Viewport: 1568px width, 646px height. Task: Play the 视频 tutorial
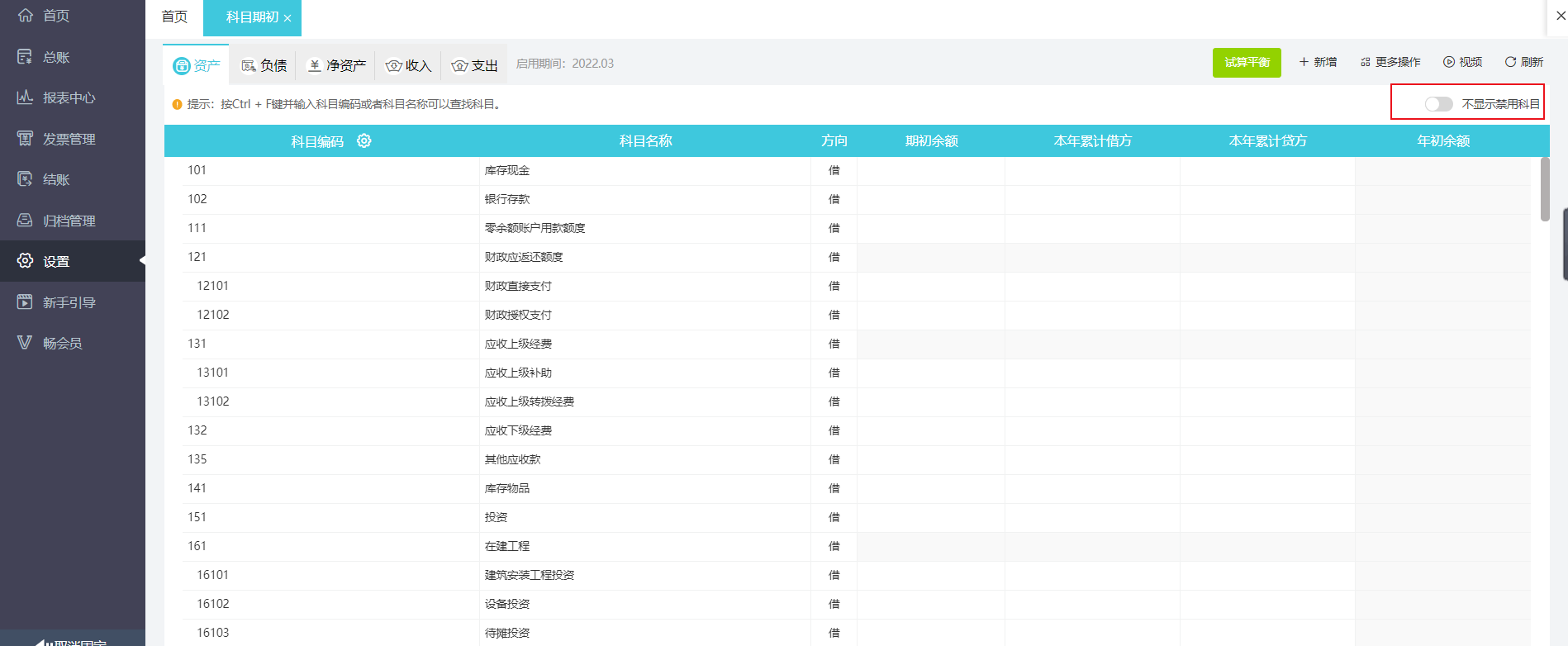(1462, 62)
